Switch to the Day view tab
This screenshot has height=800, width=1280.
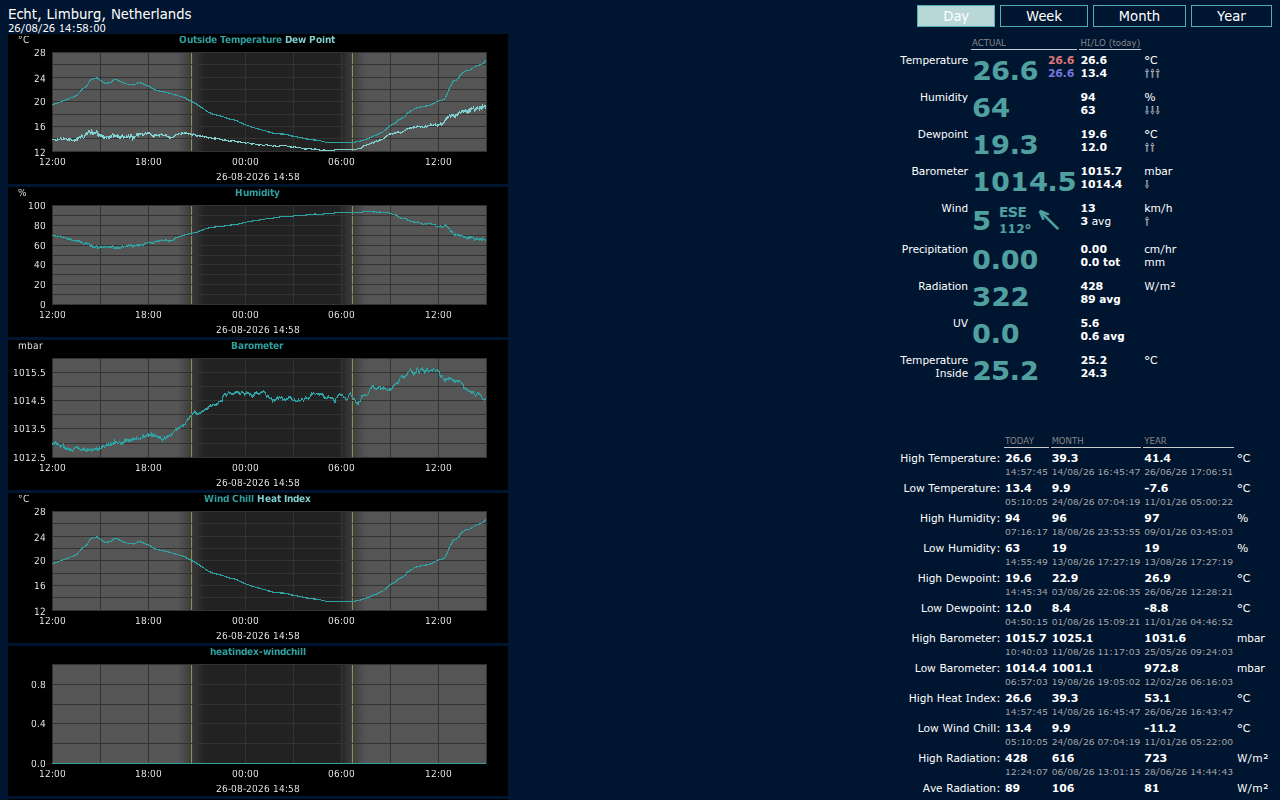coord(956,16)
